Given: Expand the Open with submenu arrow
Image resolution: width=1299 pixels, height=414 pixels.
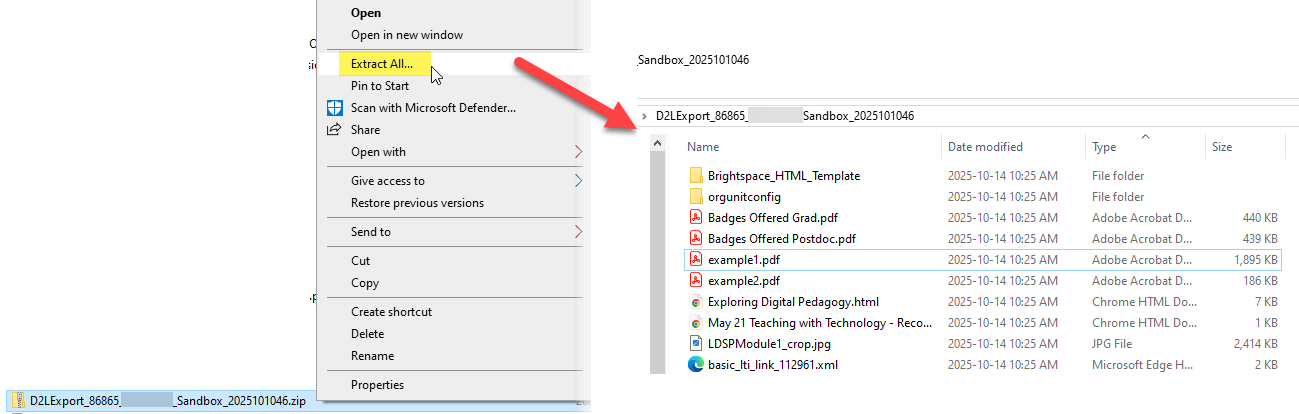Looking at the screenshot, I should 578,152.
